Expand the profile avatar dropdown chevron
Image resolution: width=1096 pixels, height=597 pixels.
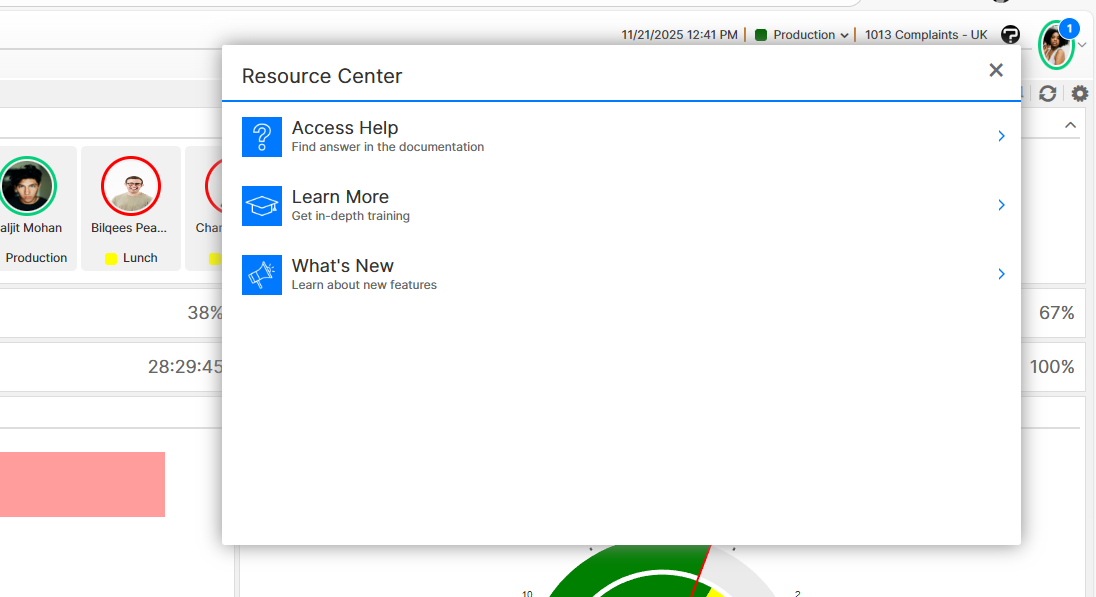1082,45
